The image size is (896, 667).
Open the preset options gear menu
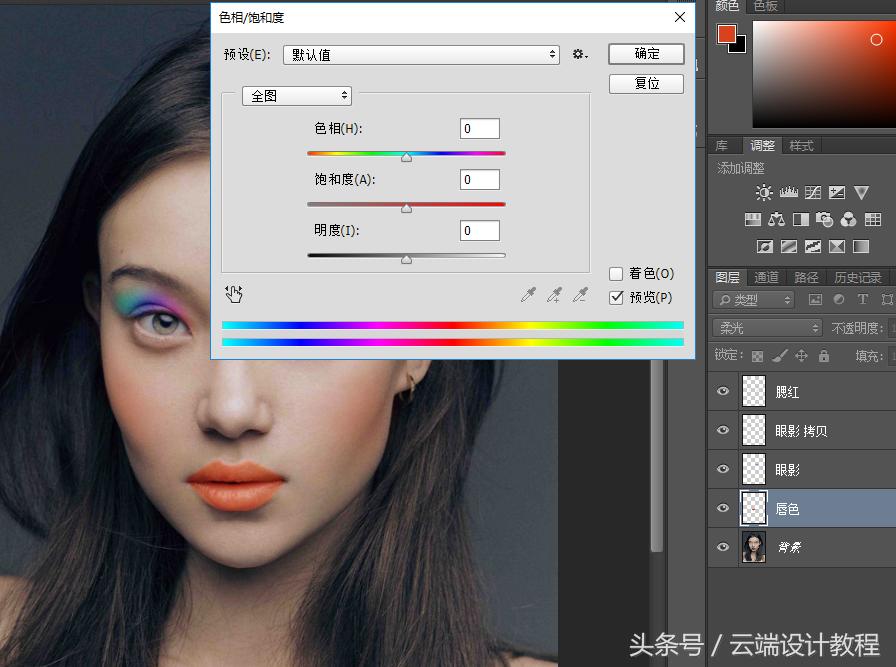click(x=579, y=54)
